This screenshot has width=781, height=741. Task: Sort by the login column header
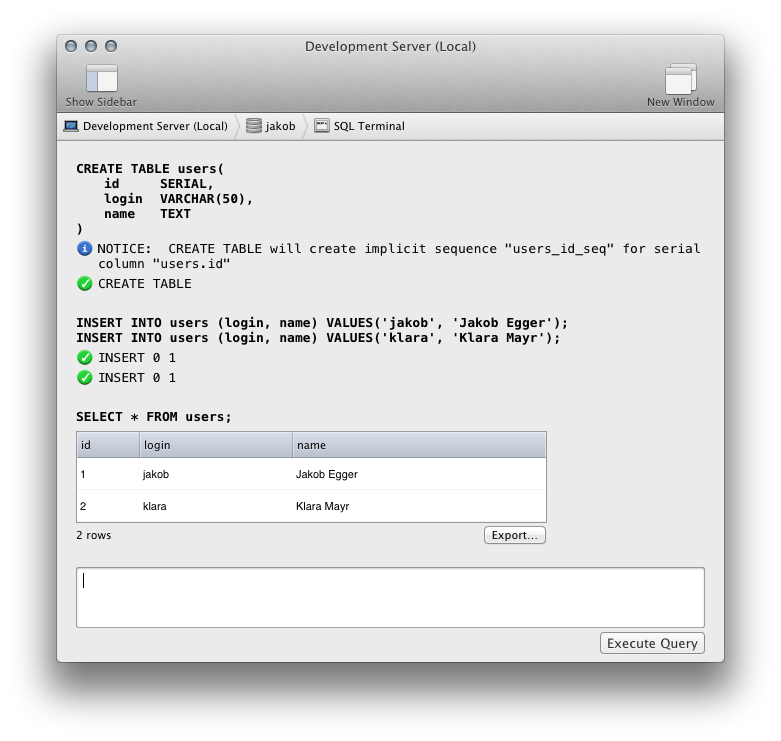216,445
